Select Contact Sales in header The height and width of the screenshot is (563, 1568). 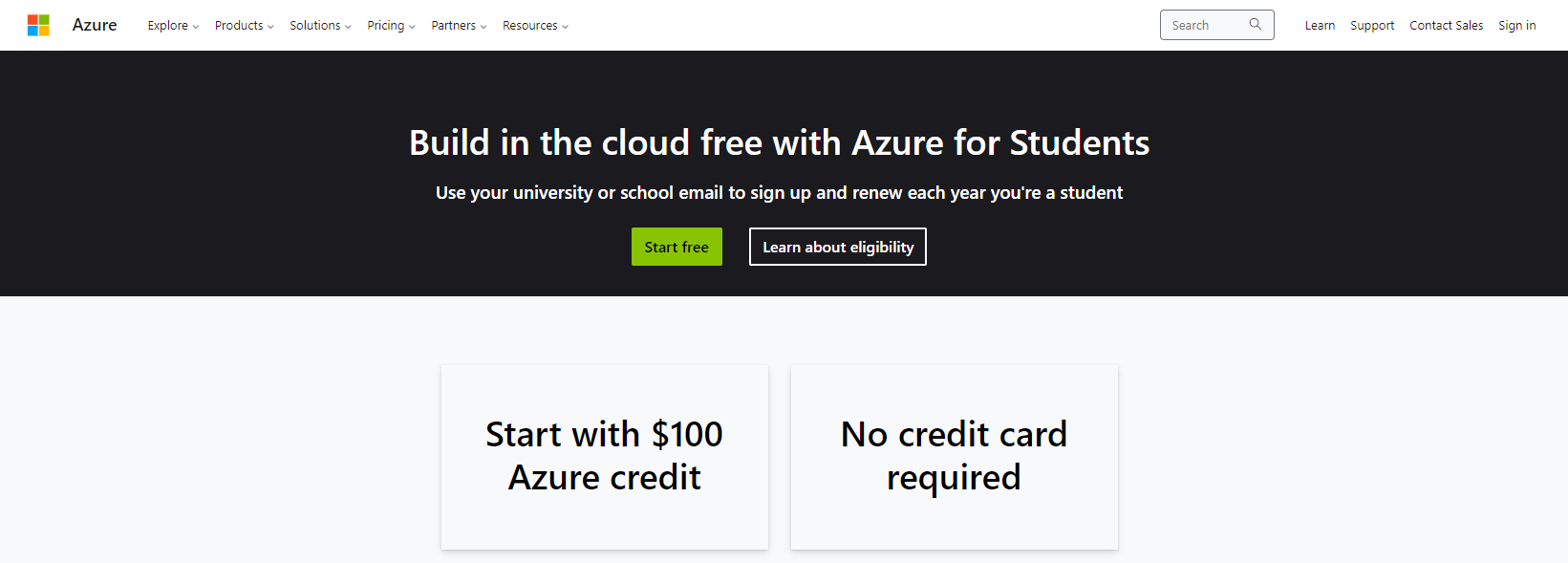coord(1447,26)
